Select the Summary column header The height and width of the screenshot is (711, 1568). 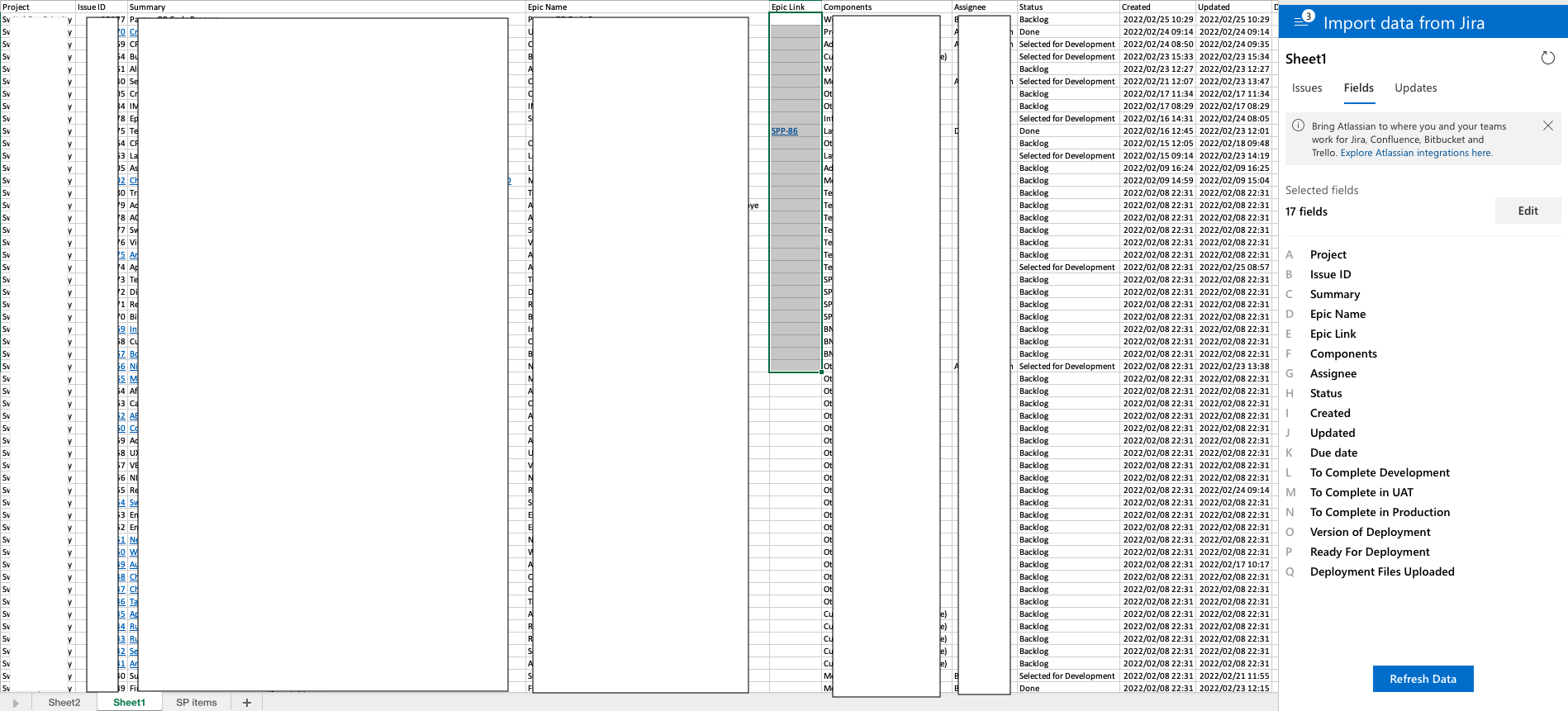coord(326,7)
